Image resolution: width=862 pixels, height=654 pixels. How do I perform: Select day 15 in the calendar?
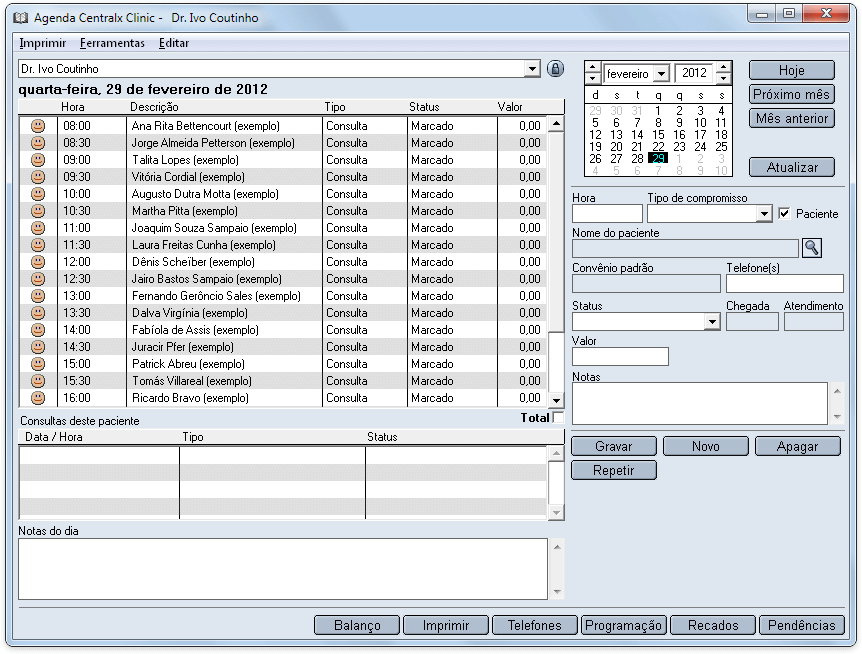tap(658, 135)
